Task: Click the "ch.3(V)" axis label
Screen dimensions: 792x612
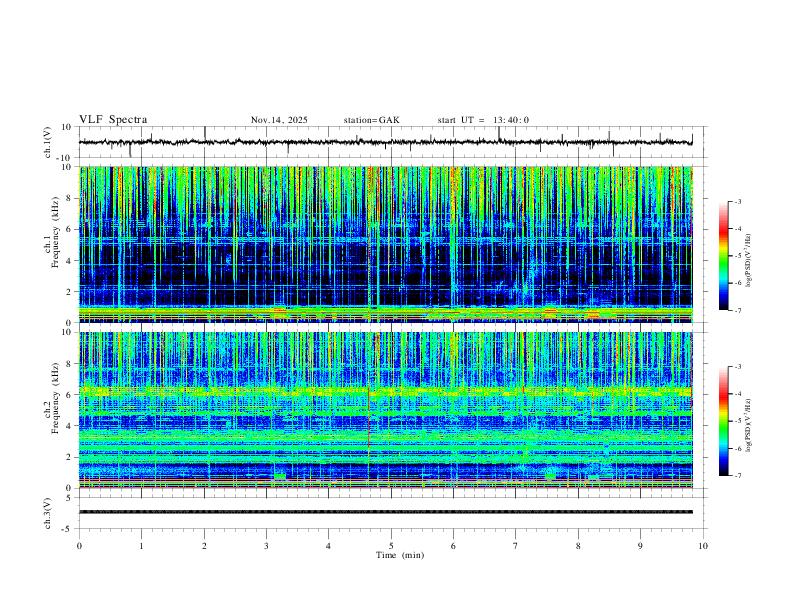Action: point(48,513)
